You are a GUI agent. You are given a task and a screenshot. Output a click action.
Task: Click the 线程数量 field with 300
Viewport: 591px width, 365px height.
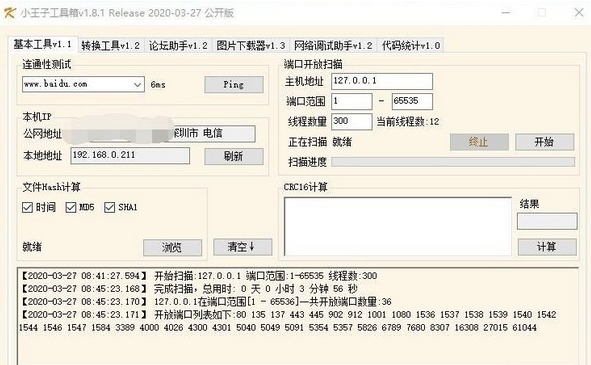tap(352, 121)
